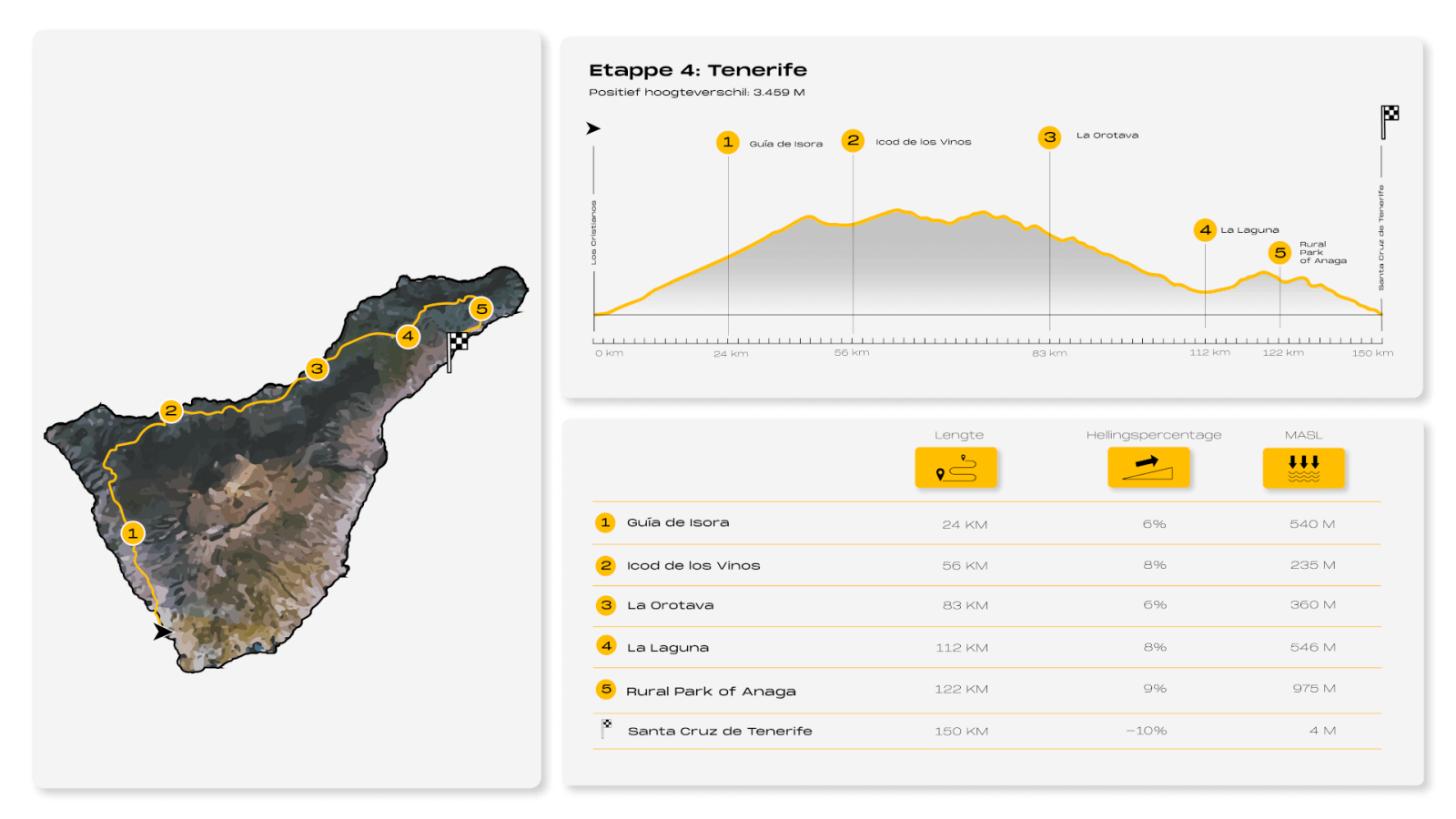Image resolution: width=1456 pixels, height=819 pixels.
Task: Click the Los Cristianos vertical label
Action: (594, 233)
